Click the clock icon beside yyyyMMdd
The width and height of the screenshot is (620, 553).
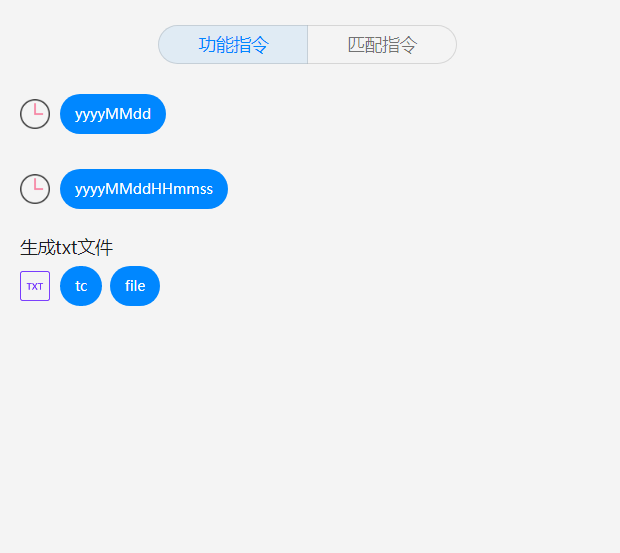click(35, 114)
